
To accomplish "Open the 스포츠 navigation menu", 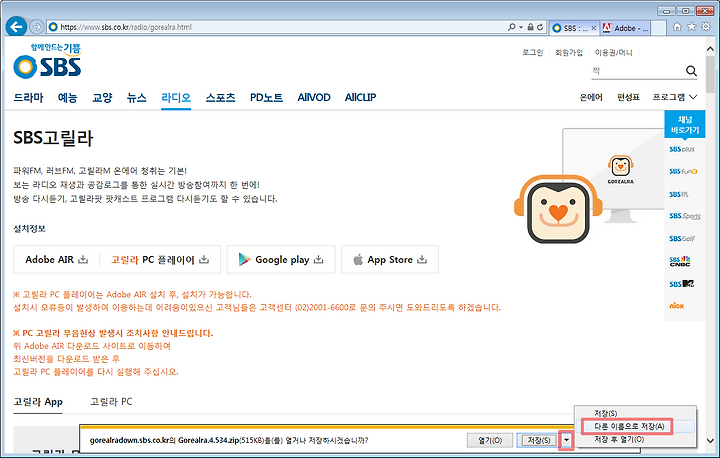I will click(x=220, y=97).
